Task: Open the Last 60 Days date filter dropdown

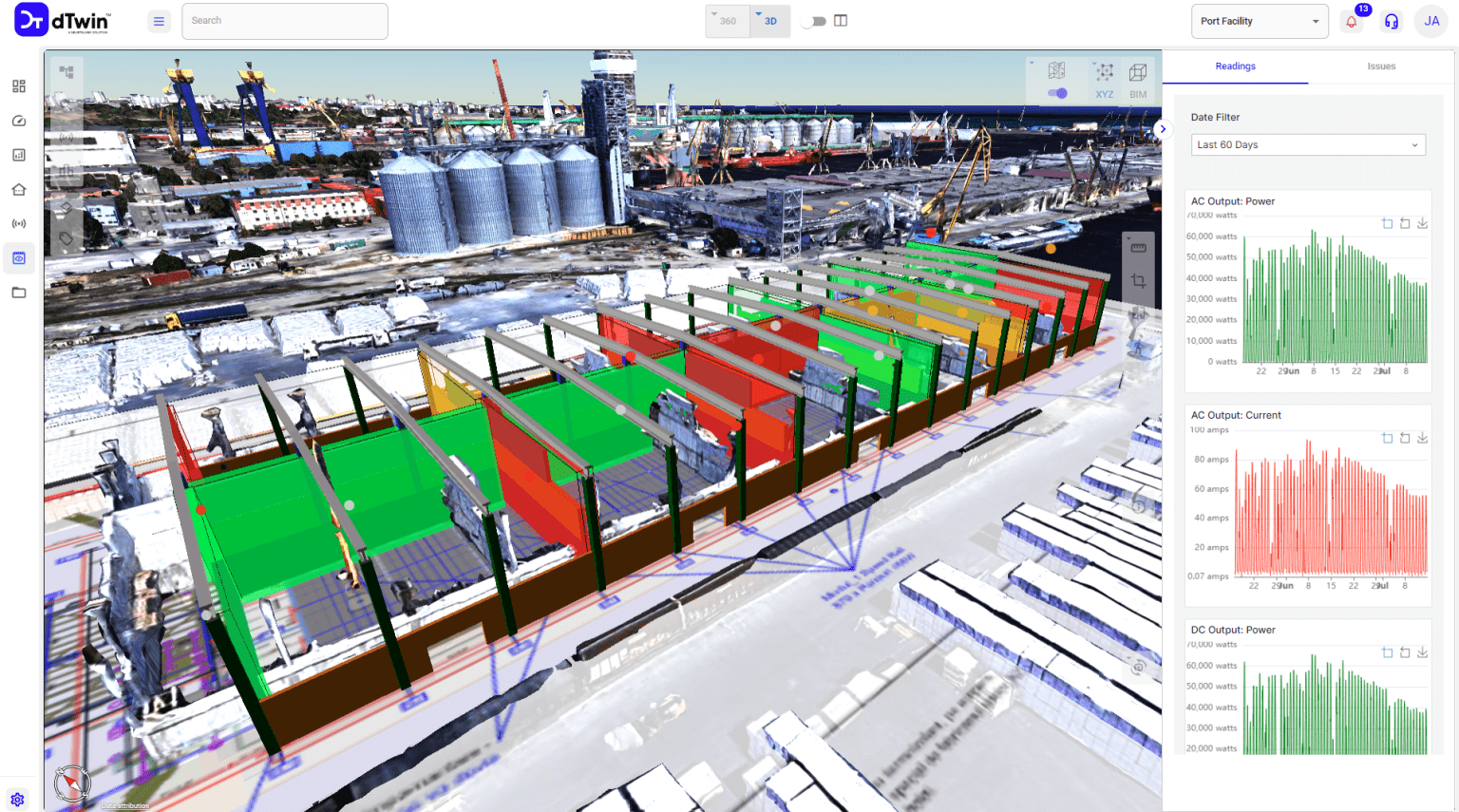Action: (1308, 144)
